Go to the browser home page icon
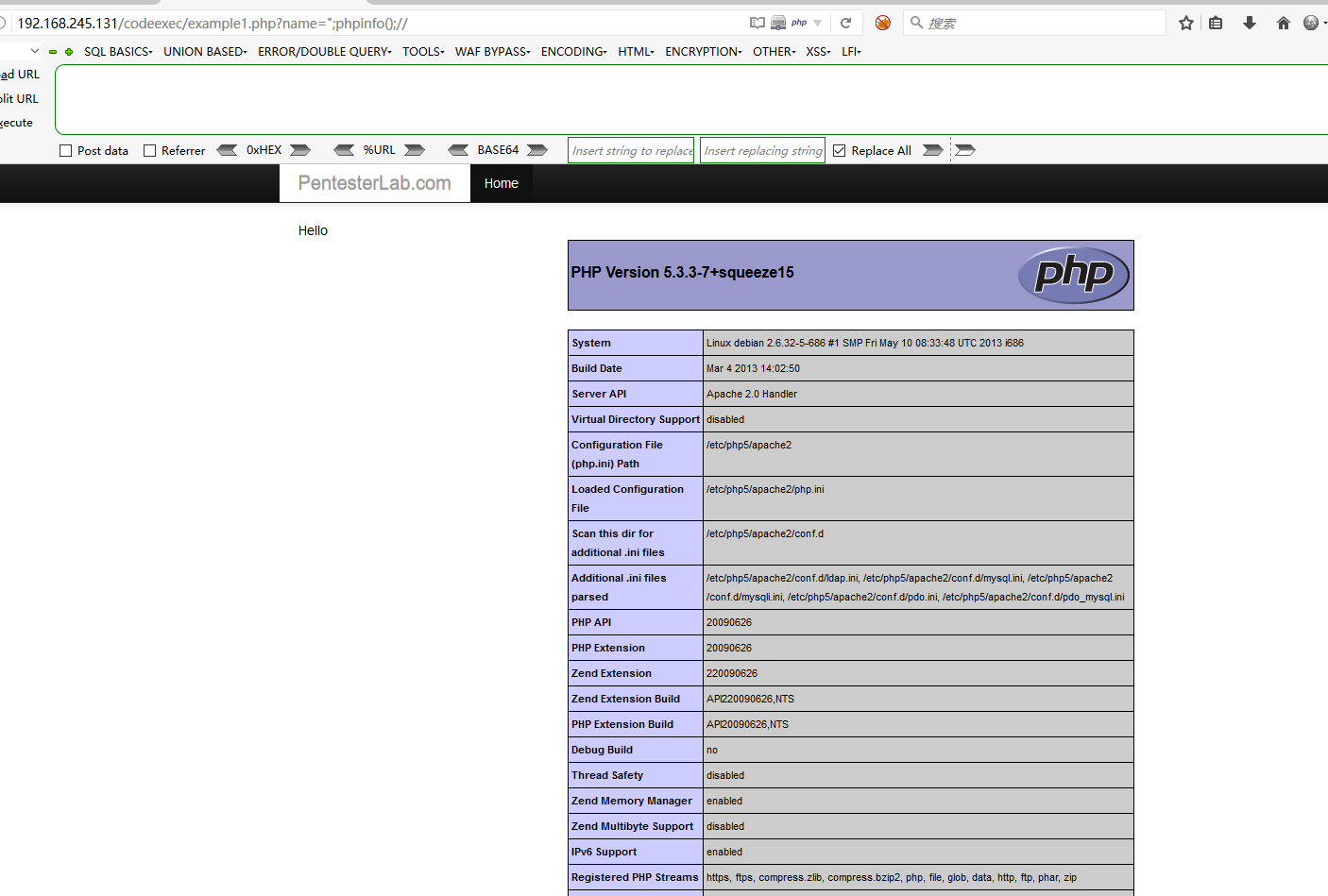Viewport: 1328px width, 896px height. click(x=1283, y=23)
